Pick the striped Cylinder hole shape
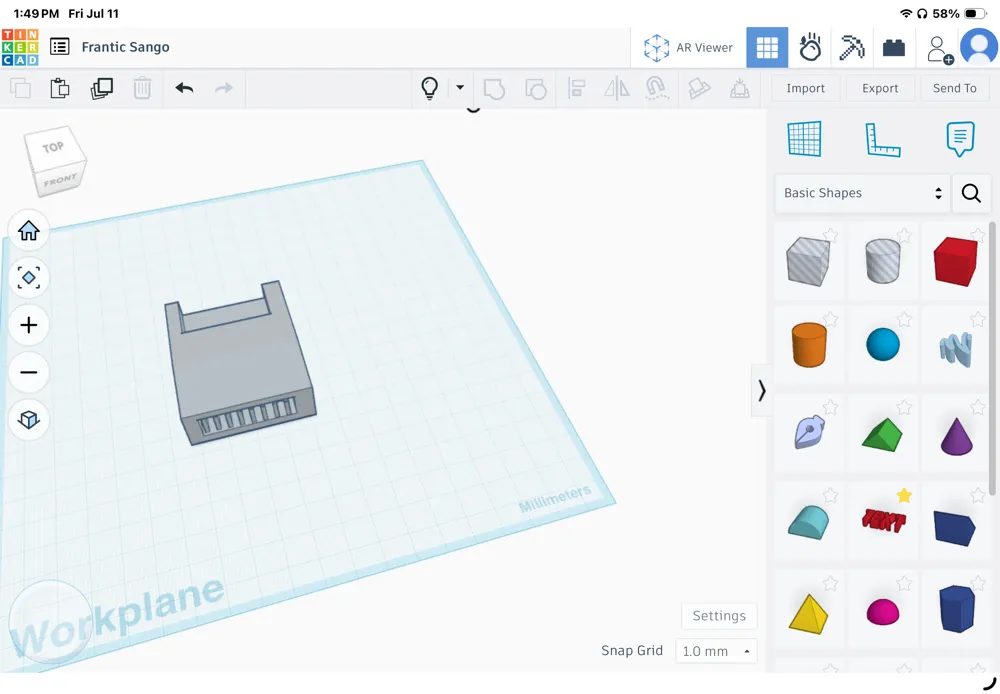Image resolution: width=1000 pixels, height=694 pixels. click(883, 261)
